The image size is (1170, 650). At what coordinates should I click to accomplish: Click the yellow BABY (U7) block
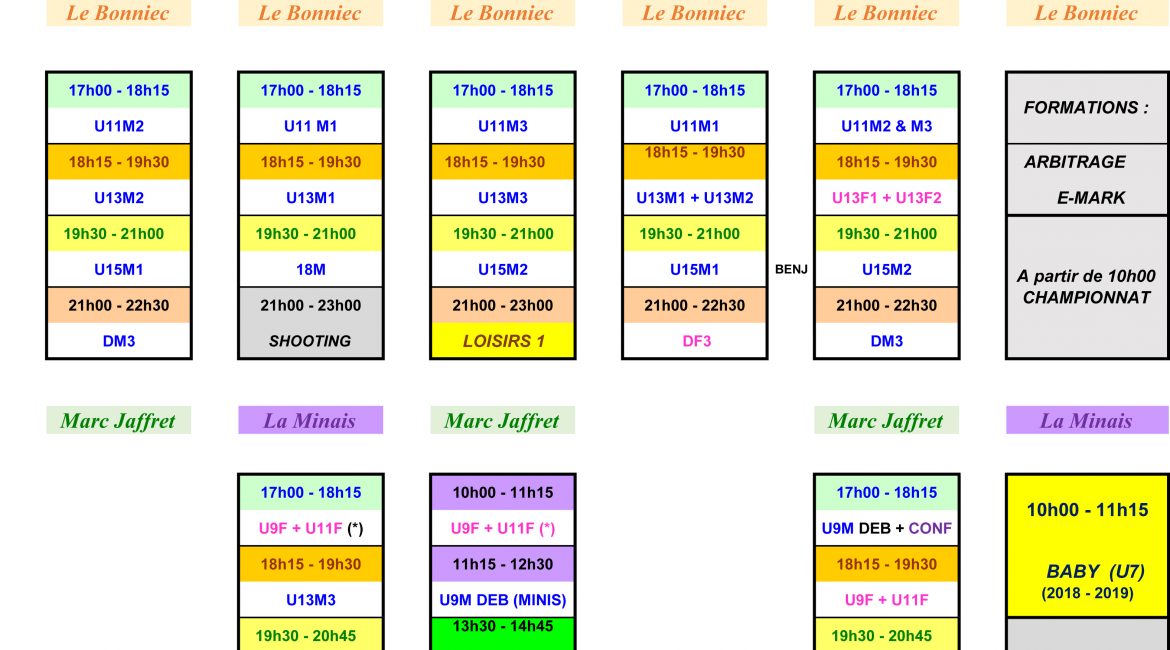tap(1086, 545)
